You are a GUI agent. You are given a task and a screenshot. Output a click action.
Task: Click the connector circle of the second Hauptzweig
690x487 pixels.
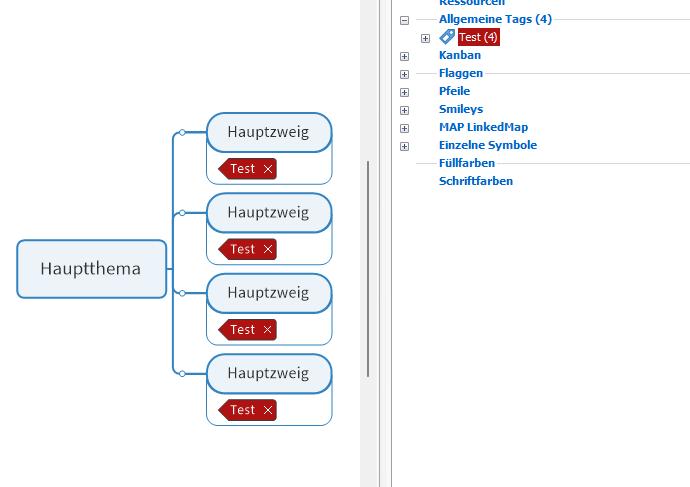coord(182,212)
